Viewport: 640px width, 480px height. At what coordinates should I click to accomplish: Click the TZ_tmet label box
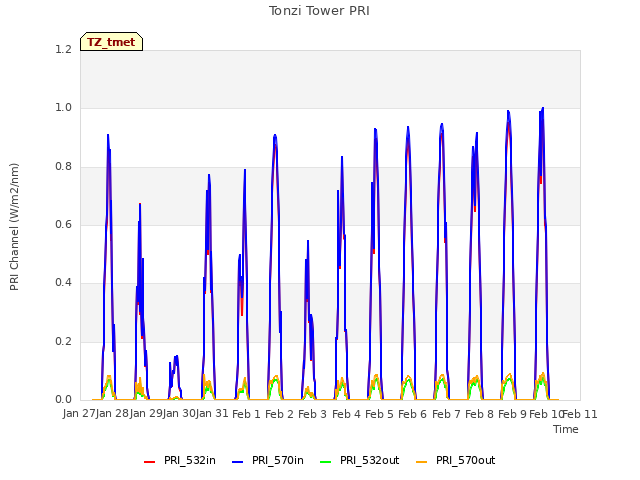111,42
